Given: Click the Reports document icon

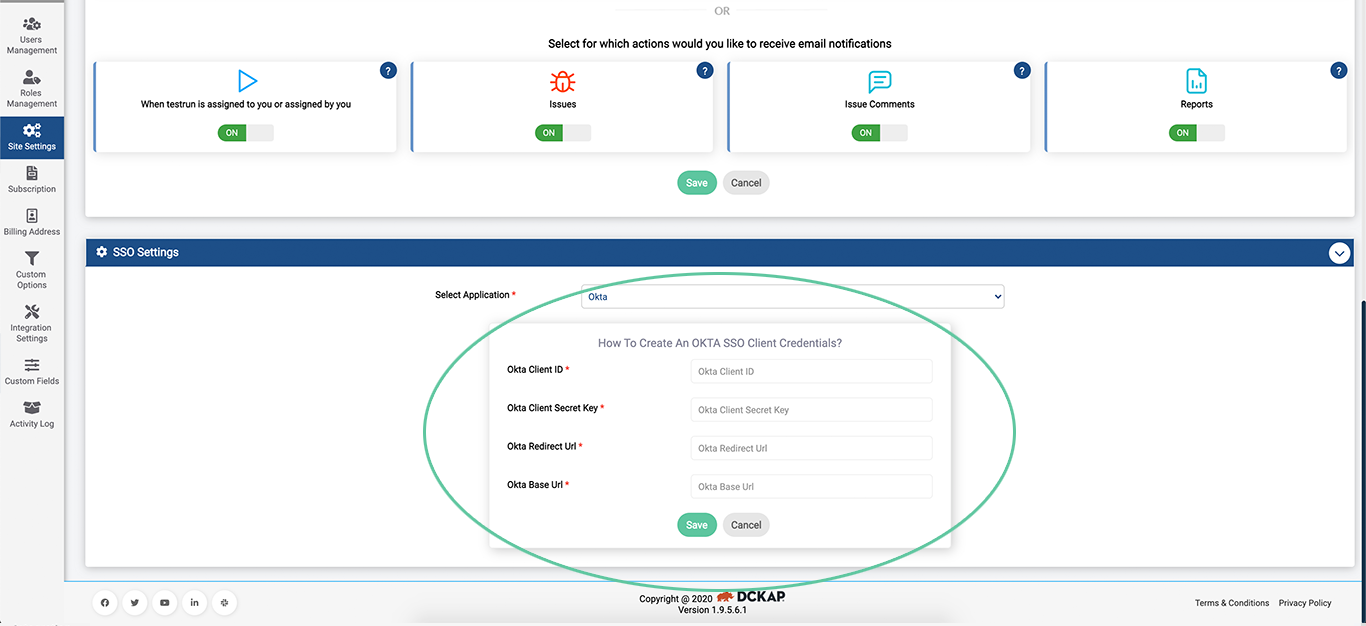Looking at the screenshot, I should click(1196, 81).
